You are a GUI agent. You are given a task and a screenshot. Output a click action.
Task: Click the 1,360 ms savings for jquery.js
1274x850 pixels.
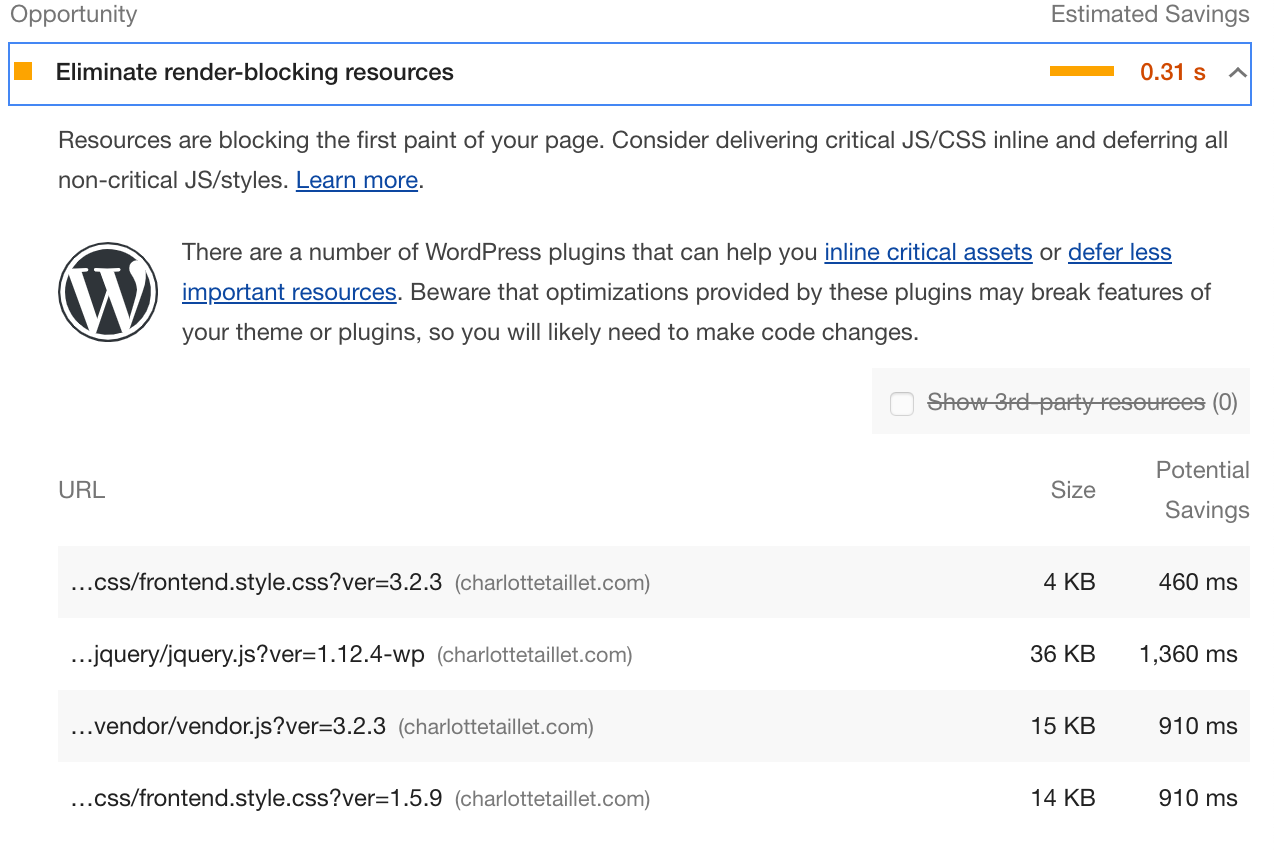click(1188, 654)
